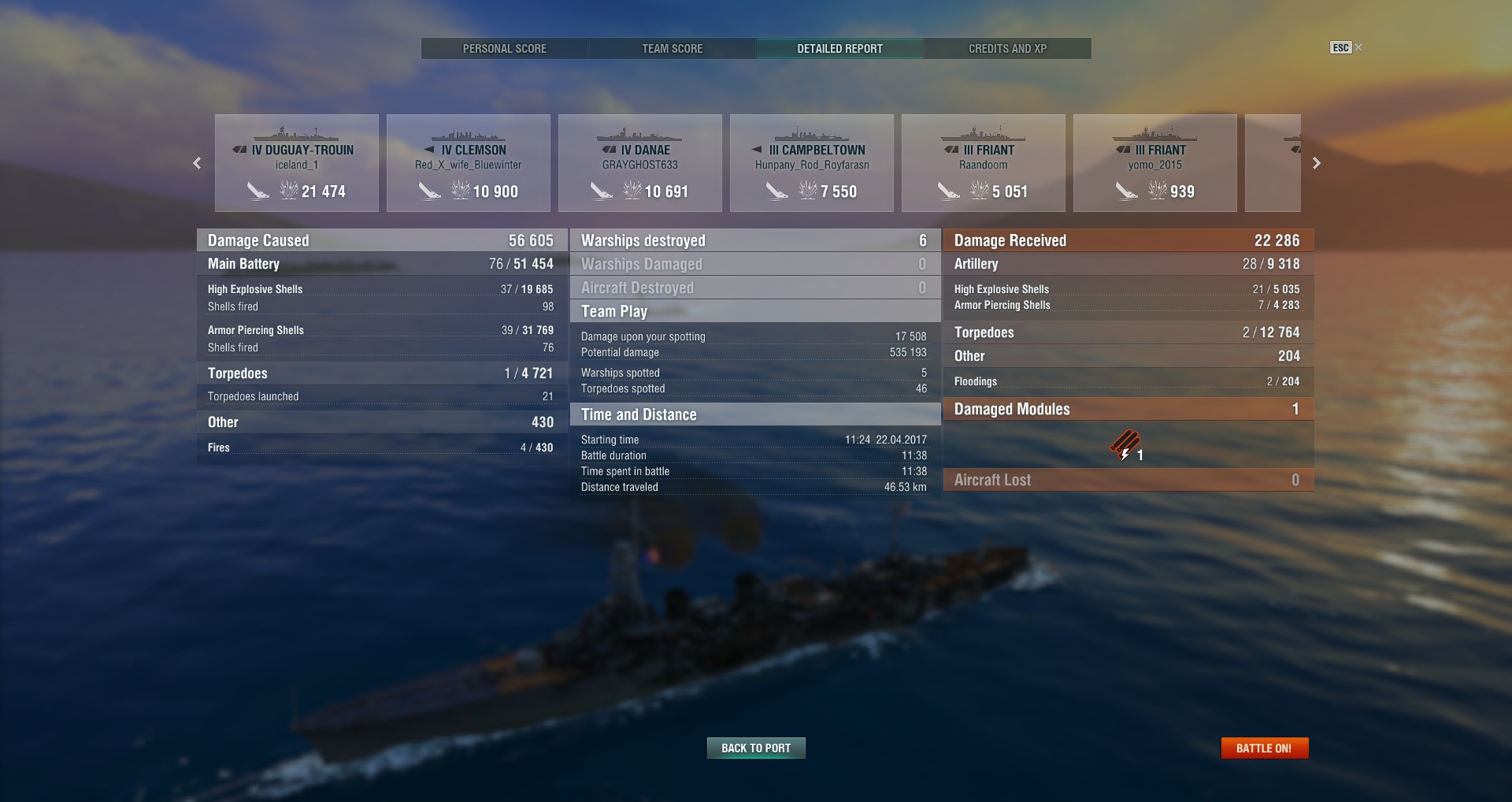
Task: Click the partially visible ship card
Action: pyautogui.click(x=1273, y=163)
